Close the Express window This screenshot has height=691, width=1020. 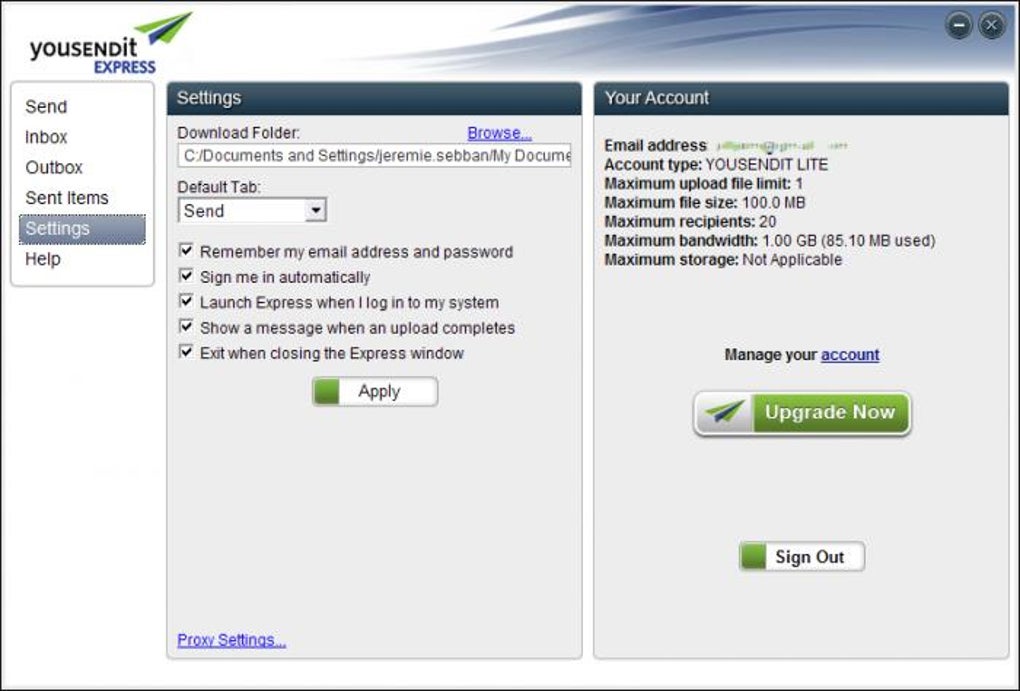(x=991, y=26)
